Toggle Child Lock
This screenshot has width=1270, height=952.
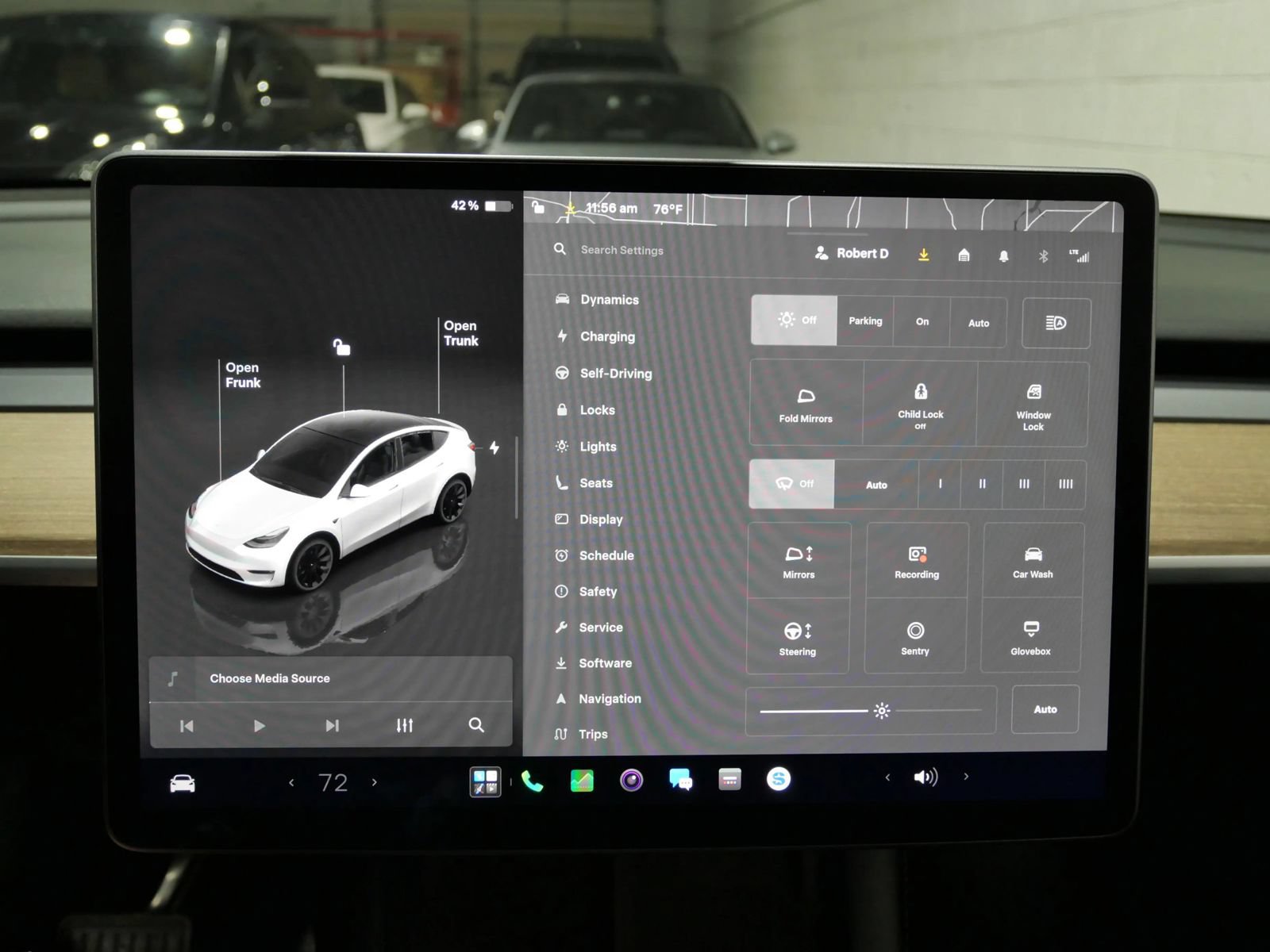pyautogui.click(x=920, y=405)
